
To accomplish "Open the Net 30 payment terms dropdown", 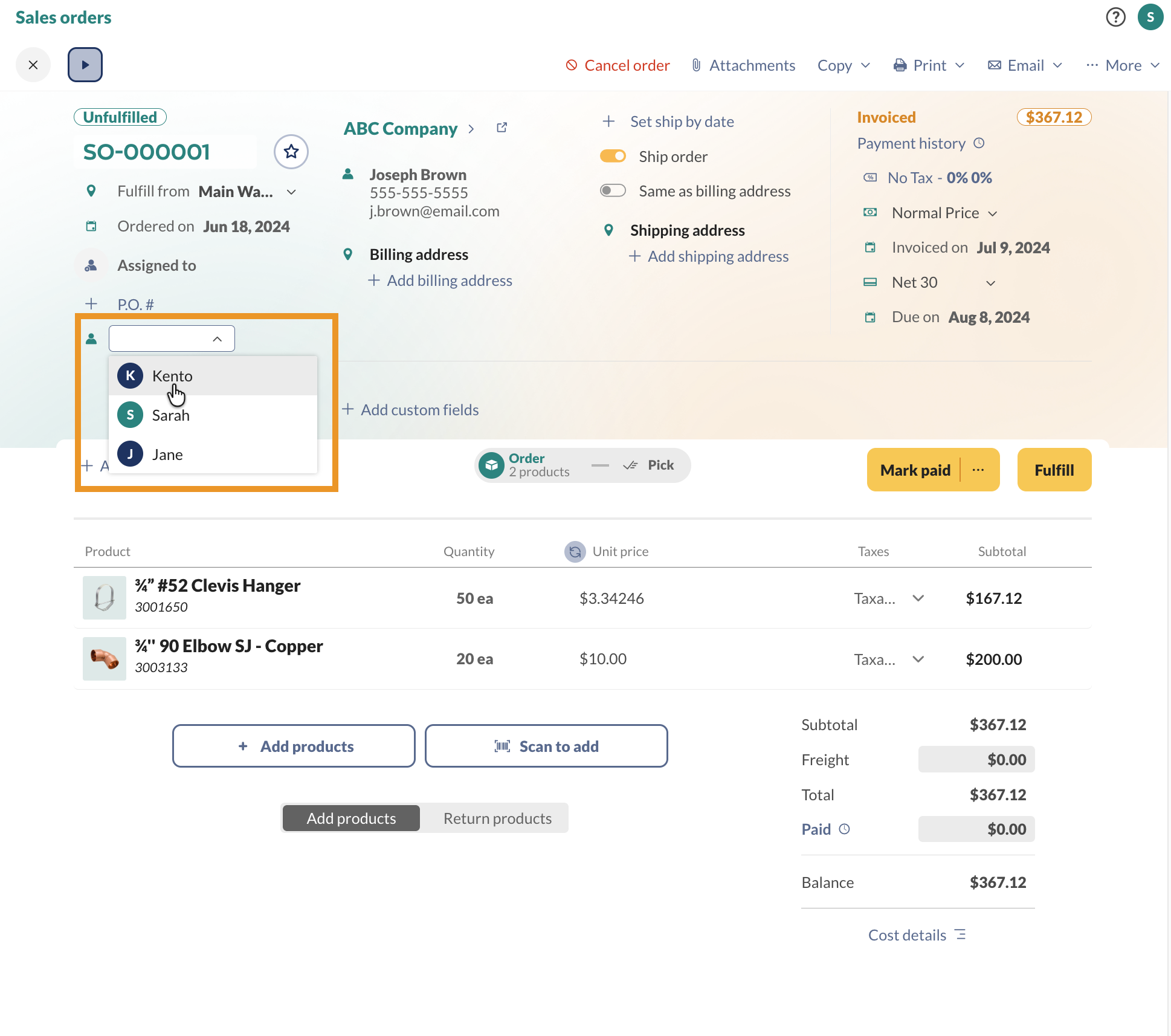I will 990,283.
